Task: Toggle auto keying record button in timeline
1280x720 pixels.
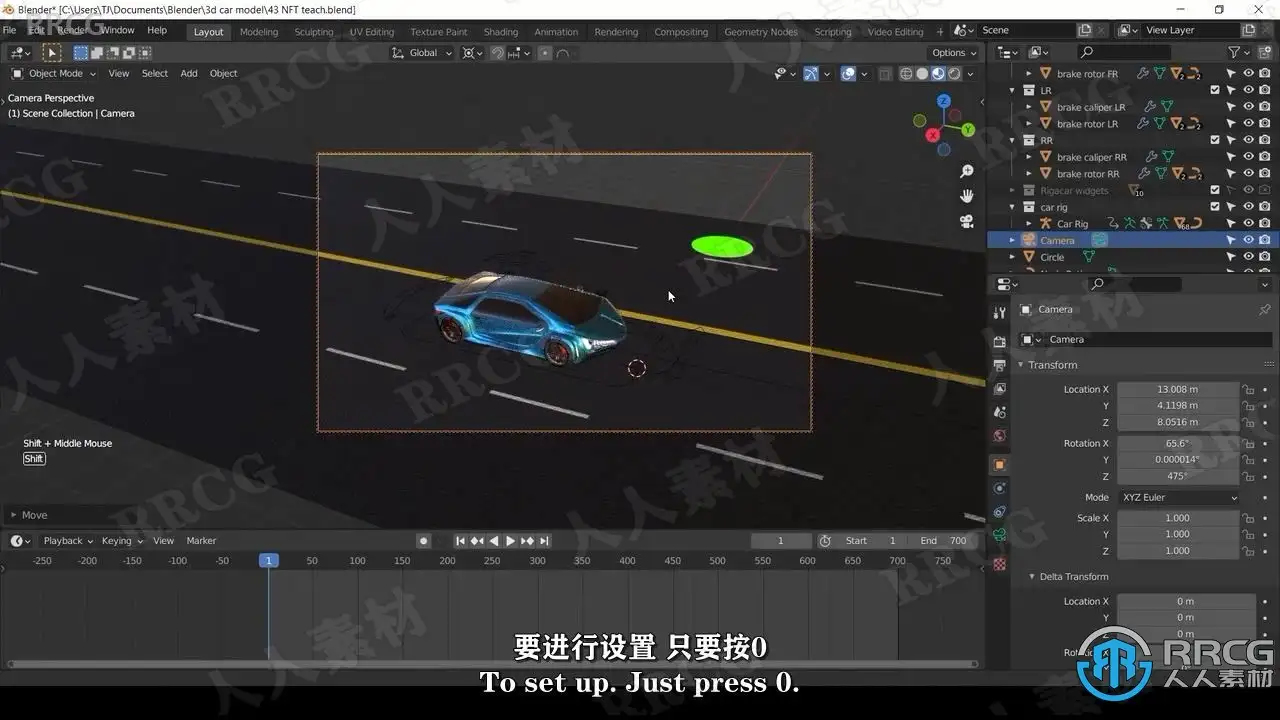Action: coord(423,541)
